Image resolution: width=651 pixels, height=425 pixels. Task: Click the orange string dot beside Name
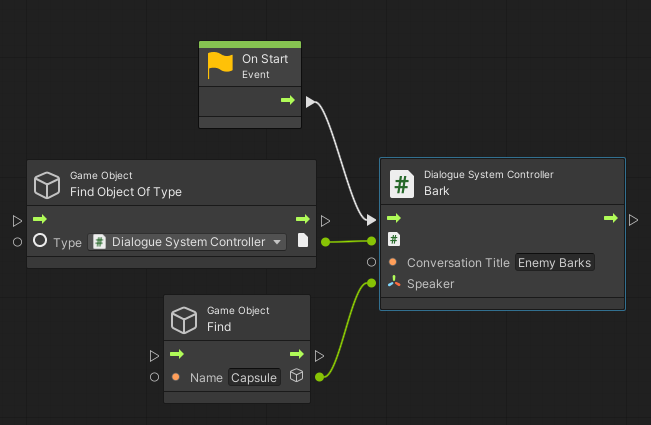(x=176, y=377)
